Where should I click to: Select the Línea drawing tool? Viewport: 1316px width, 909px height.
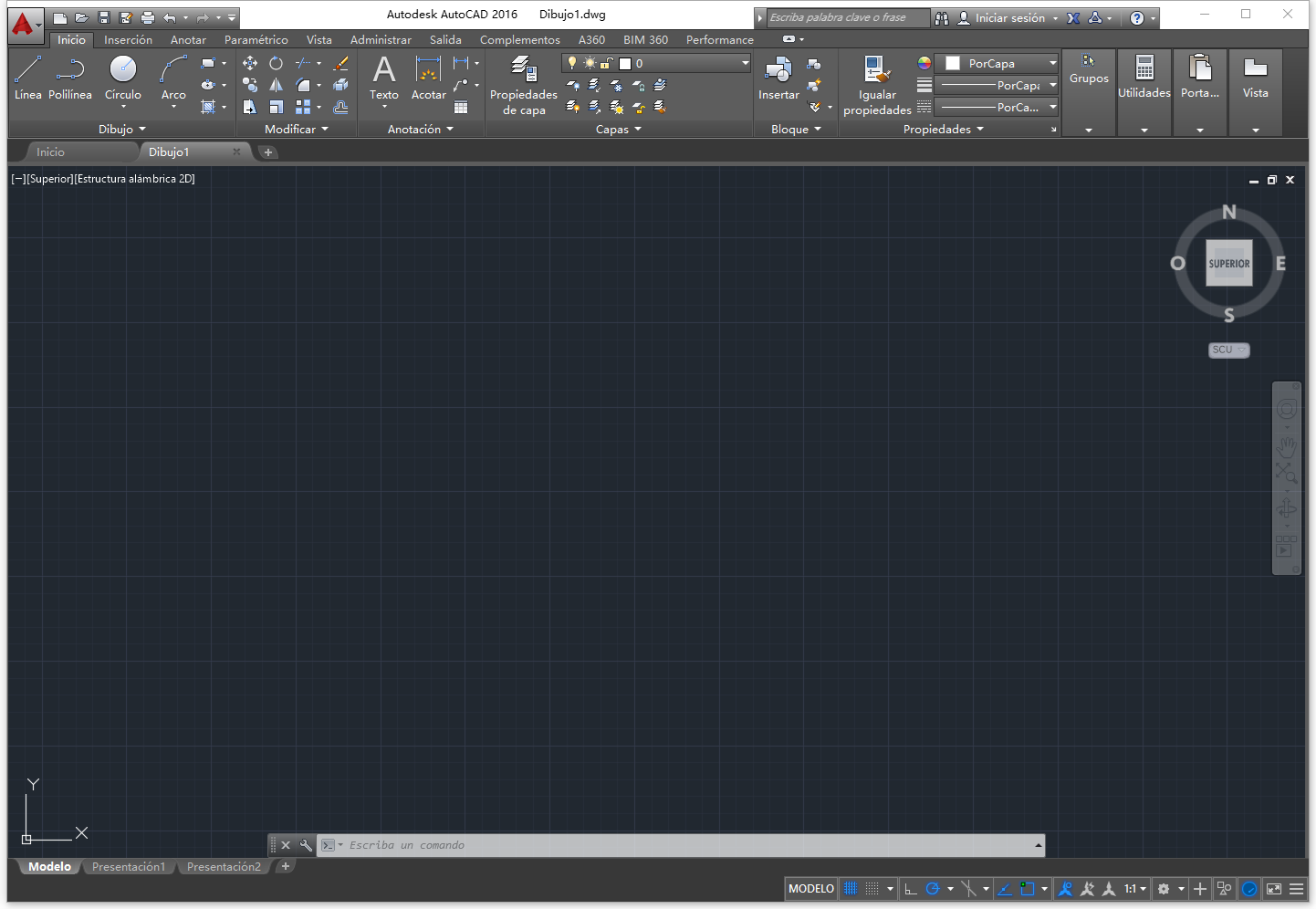(27, 78)
